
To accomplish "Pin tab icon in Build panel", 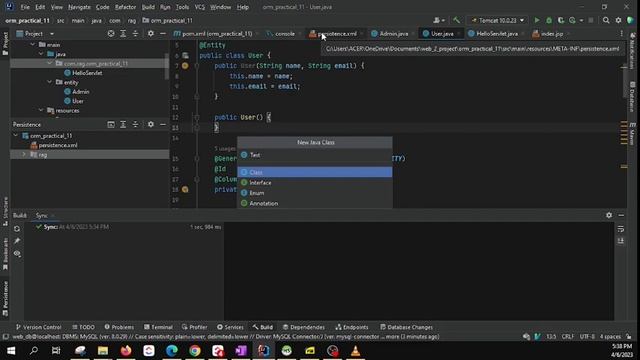I will [17, 241].
